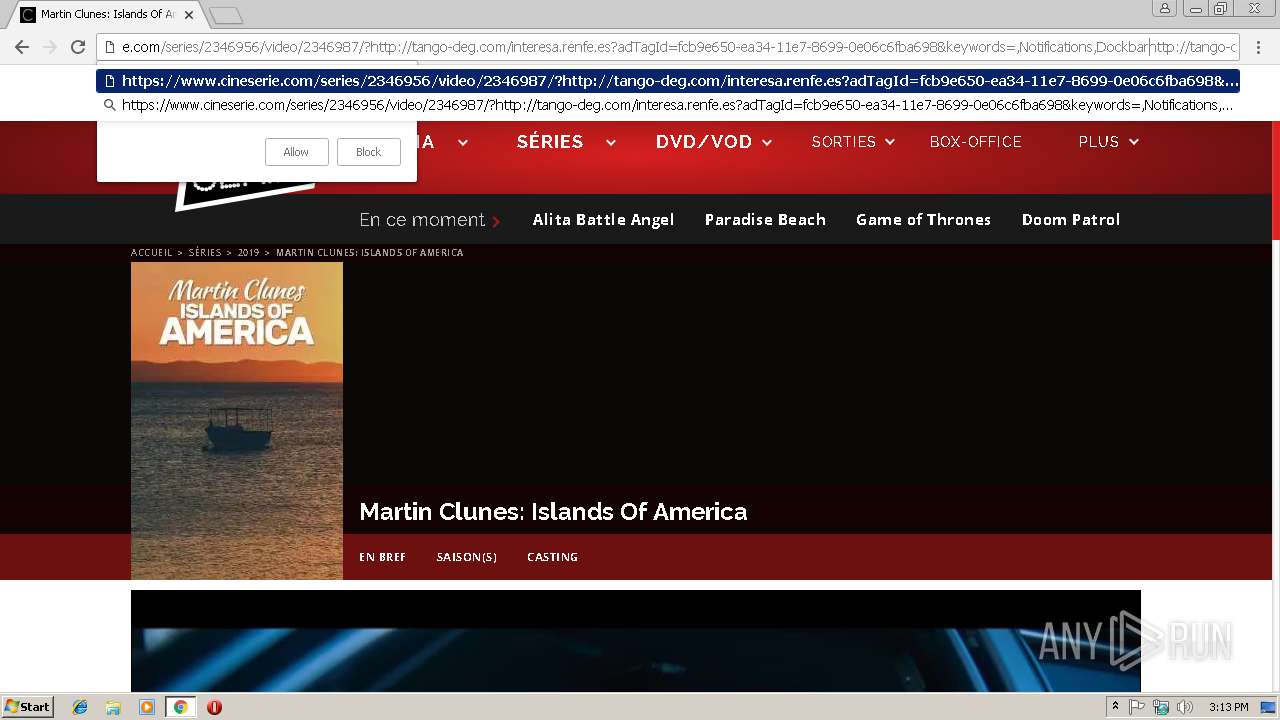Switch to EN BREF tab
Viewport: 1280px width, 720px height.
382,557
